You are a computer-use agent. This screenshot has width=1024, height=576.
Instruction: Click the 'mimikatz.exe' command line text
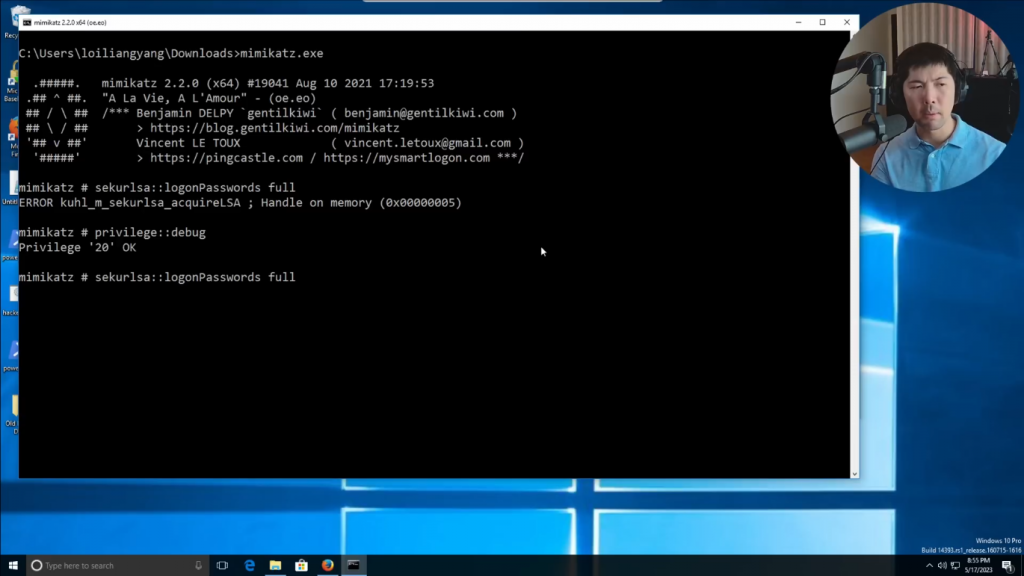[x=281, y=54]
